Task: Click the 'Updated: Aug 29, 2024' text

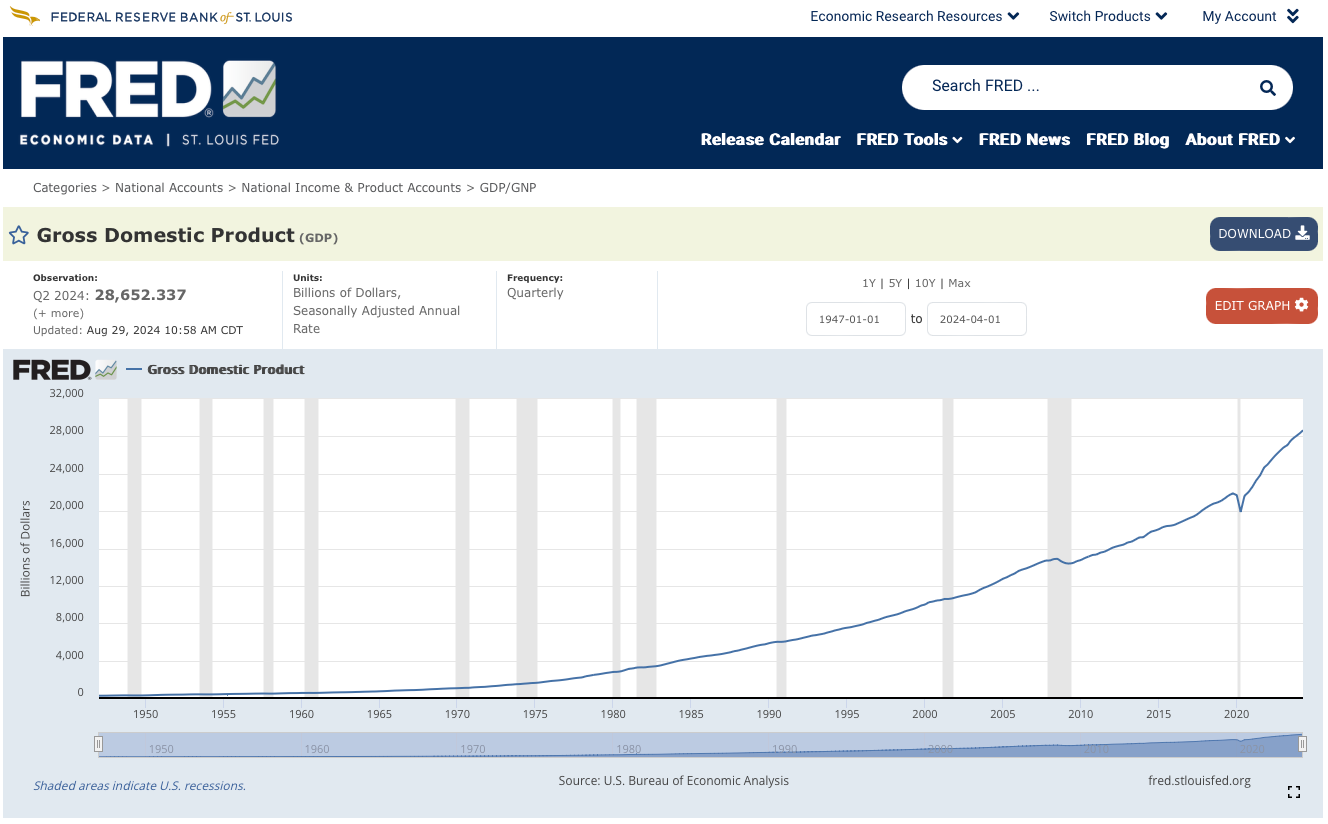Action: pos(138,330)
